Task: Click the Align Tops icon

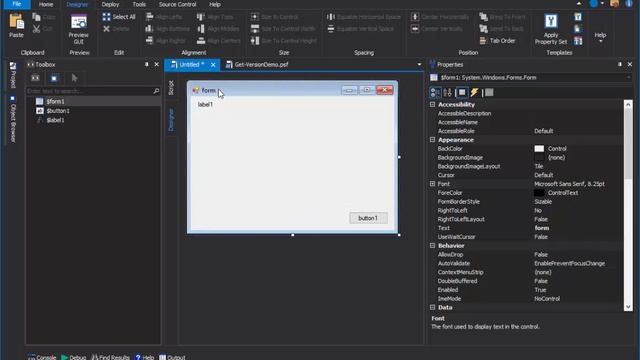Action: tap(200, 17)
